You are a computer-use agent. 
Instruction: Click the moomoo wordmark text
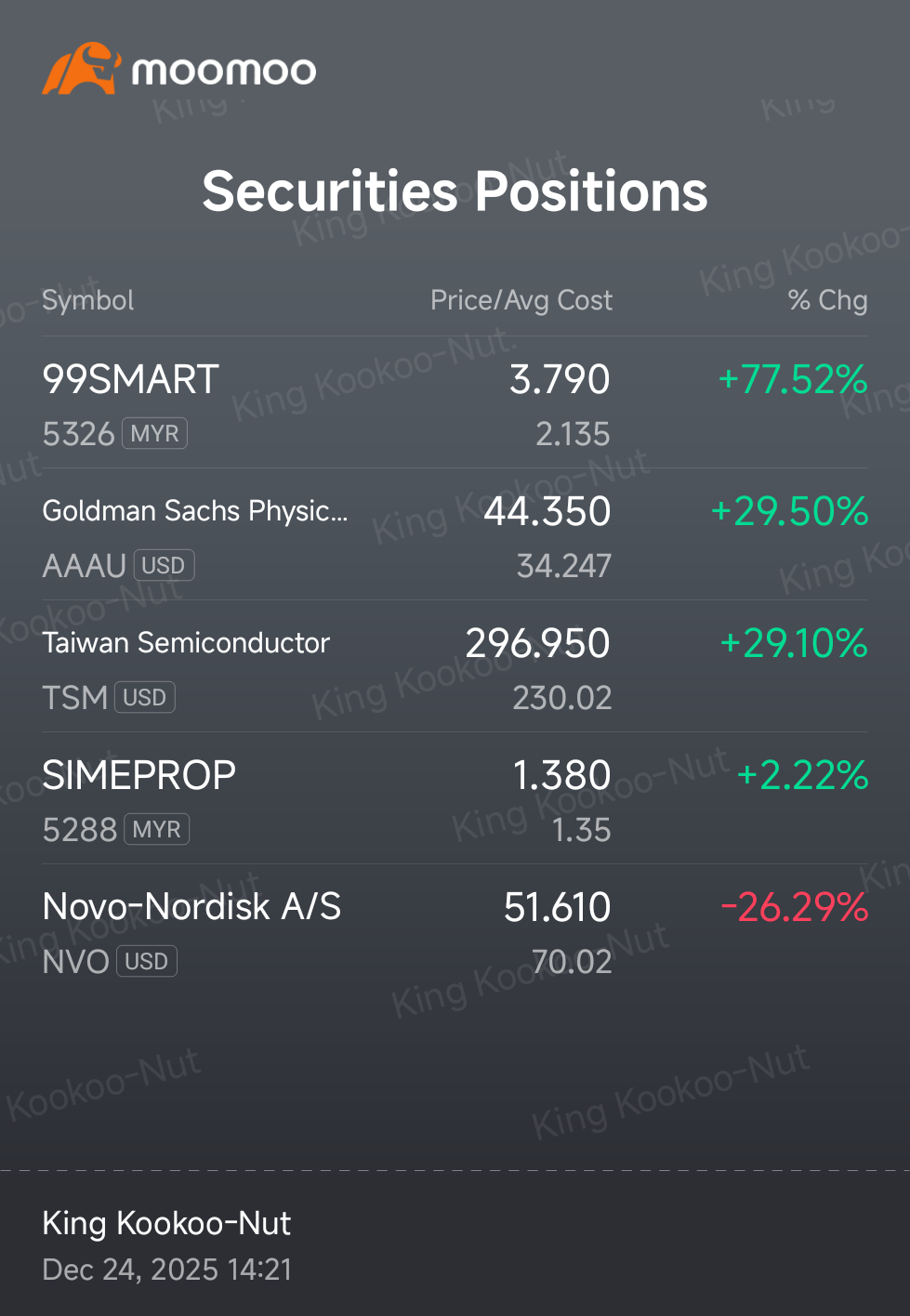click(x=224, y=72)
